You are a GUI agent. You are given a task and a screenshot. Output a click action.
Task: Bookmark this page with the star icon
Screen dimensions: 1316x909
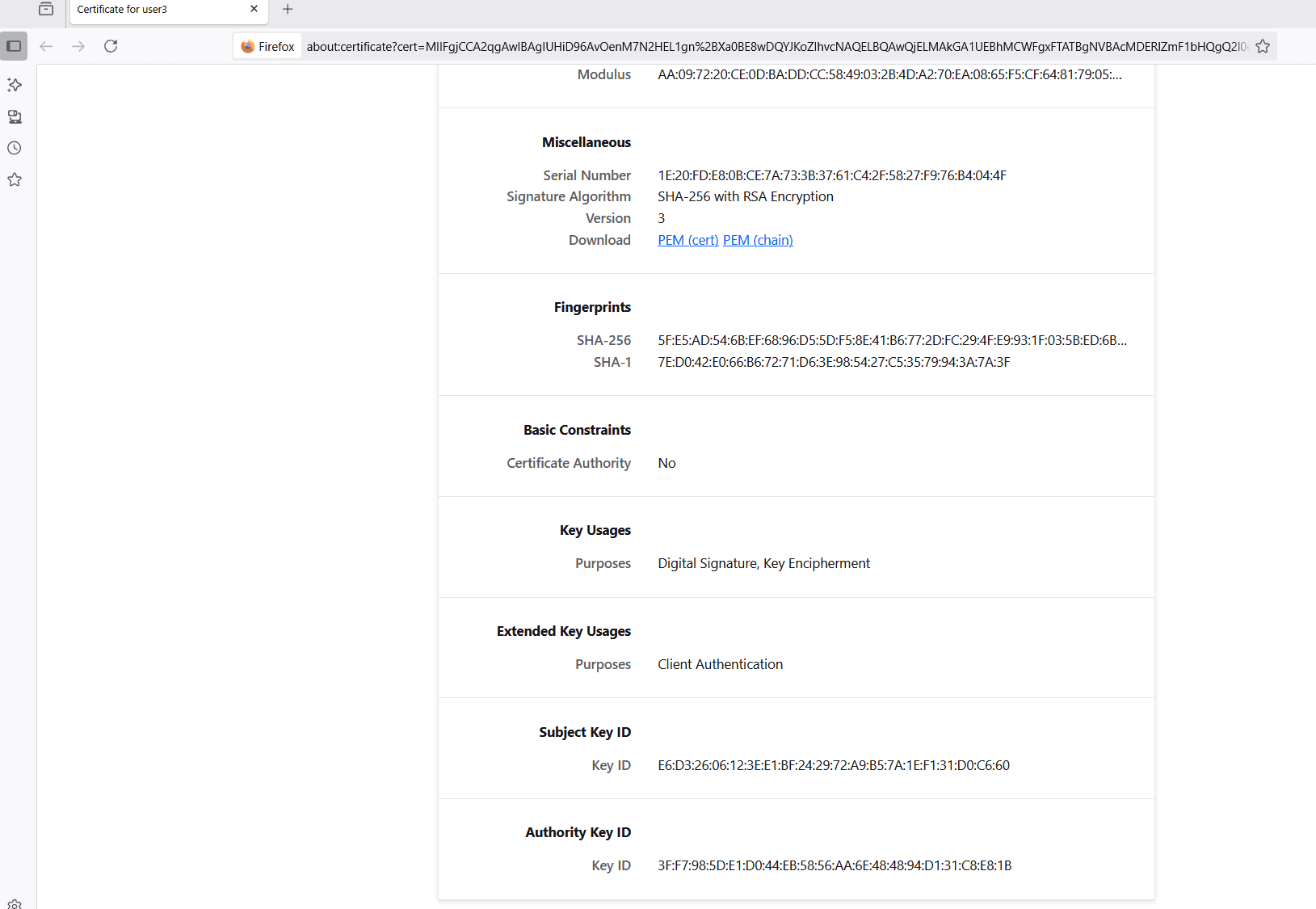(1263, 46)
